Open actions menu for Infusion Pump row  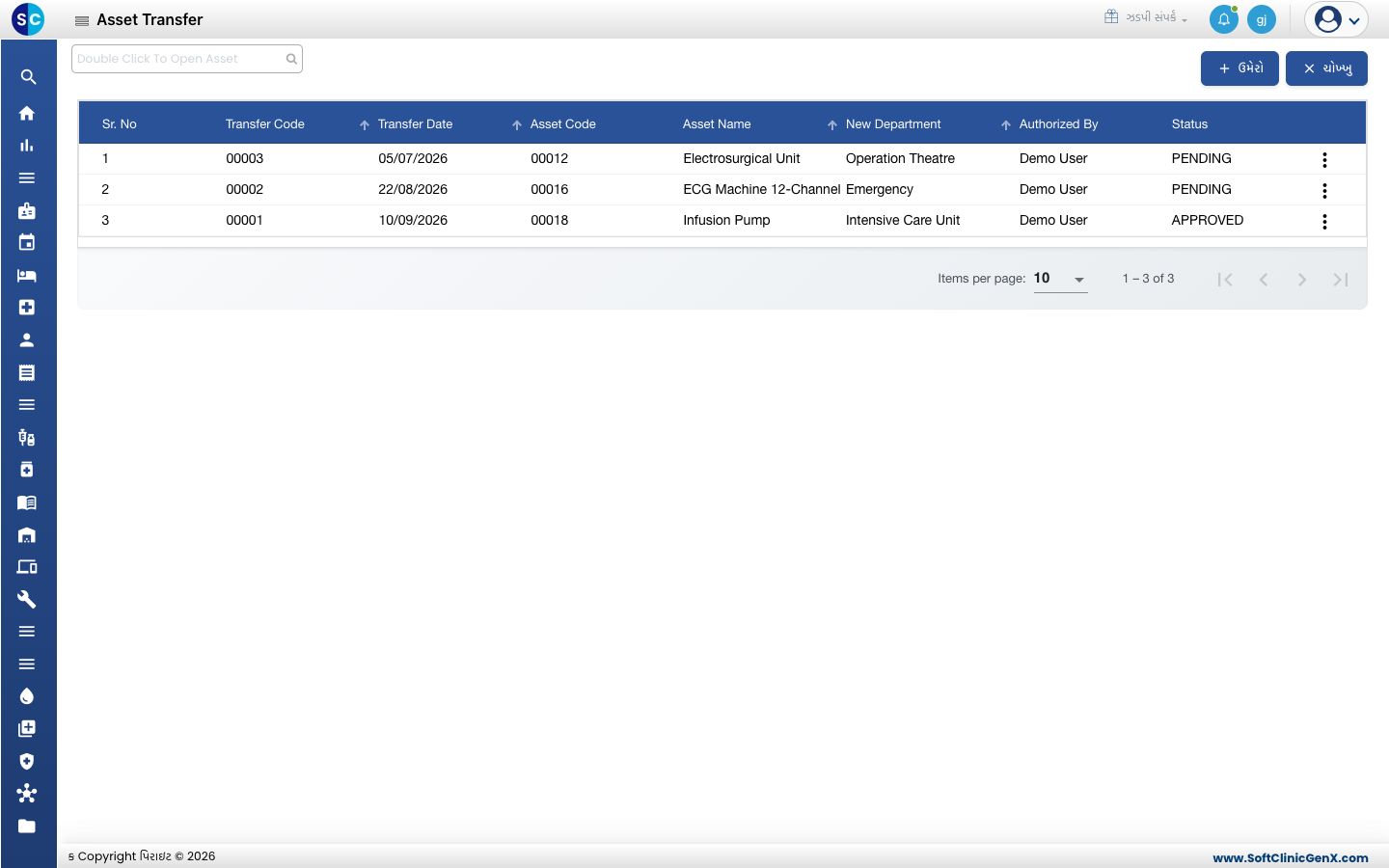coord(1324,221)
